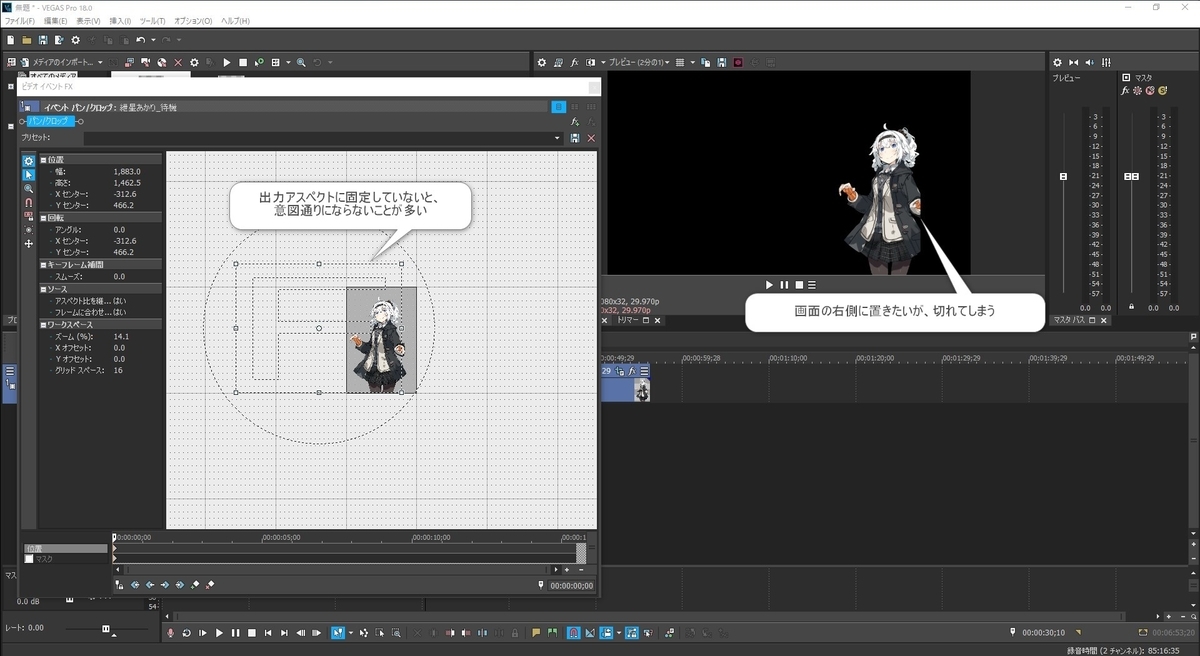Solo the マスタ bus
The width and height of the screenshot is (1200, 656).
point(1163,90)
